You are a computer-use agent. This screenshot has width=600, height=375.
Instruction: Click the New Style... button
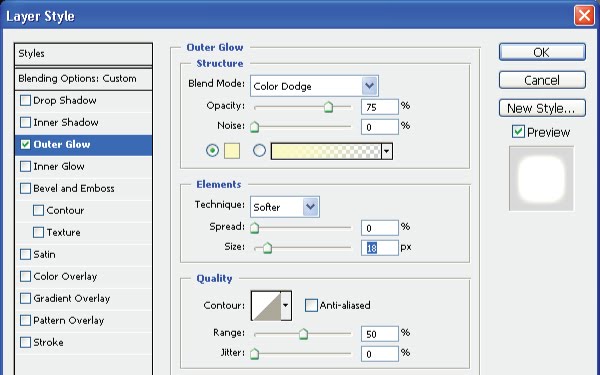(x=542, y=108)
